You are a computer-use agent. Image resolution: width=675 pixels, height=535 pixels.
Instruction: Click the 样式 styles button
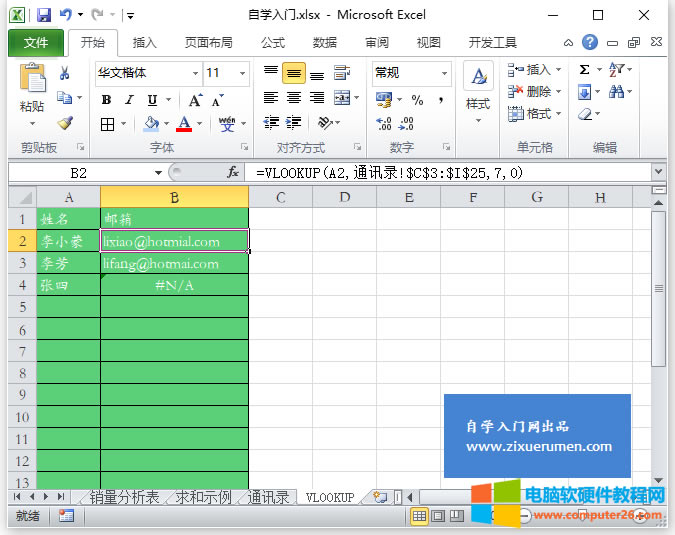click(x=478, y=90)
